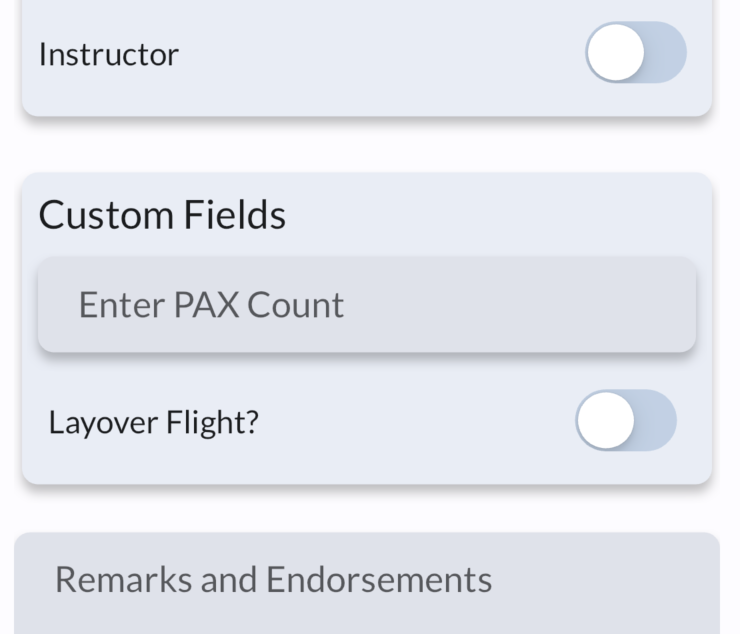The height and width of the screenshot is (634, 740).
Task: Click the "Remarks and Endorsements" placeholder text
Action: click(x=273, y=580)
